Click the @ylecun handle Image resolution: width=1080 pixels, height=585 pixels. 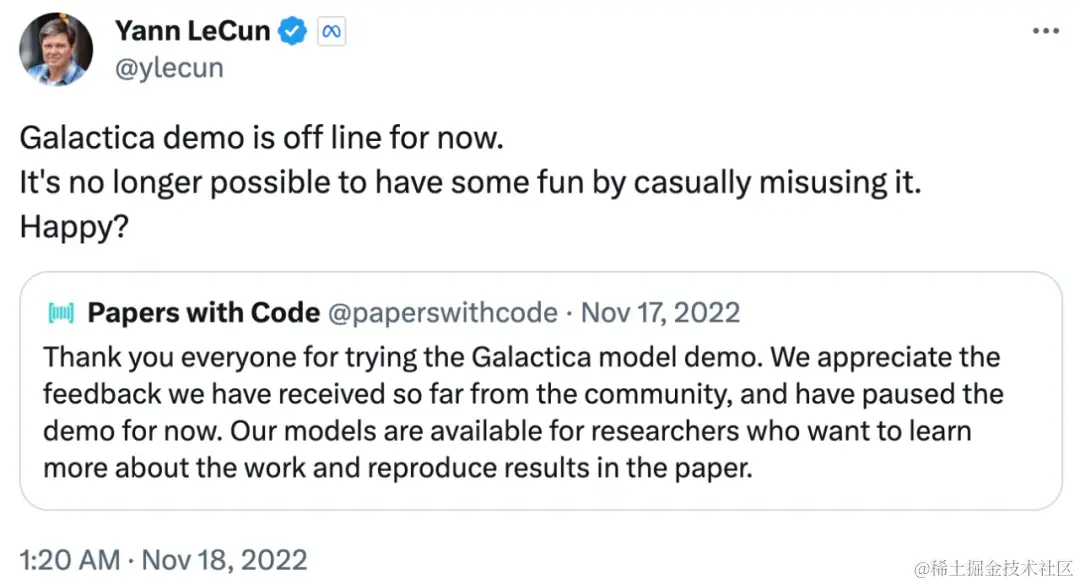click(169, 68)
